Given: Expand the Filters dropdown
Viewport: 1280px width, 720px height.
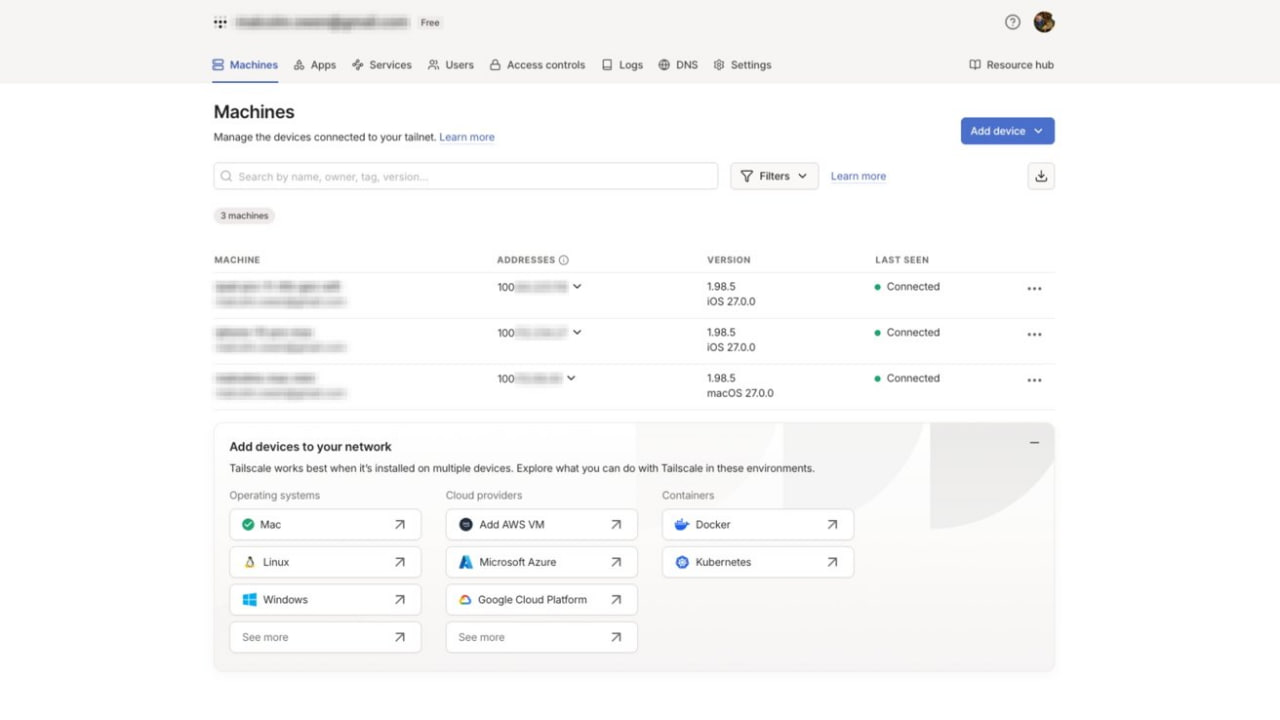Looking at the screenshot, I should [x=775, y=176].
